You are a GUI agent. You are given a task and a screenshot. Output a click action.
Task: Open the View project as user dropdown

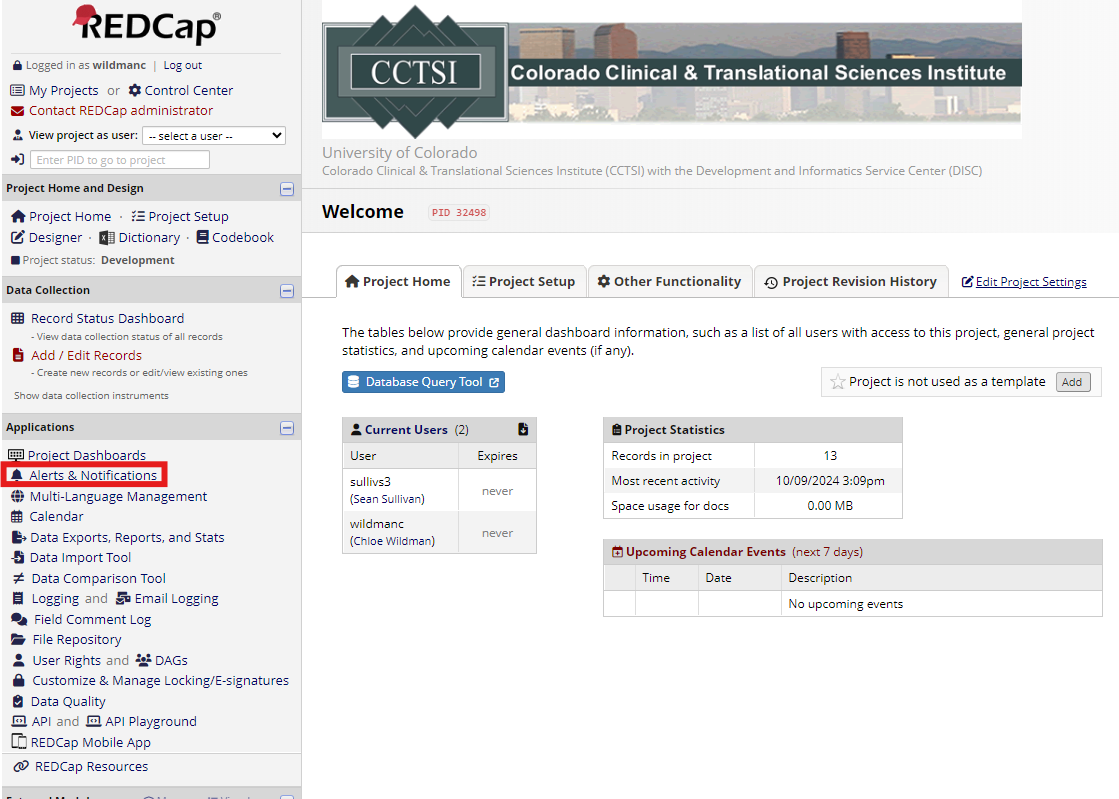[x=213, y=135]
